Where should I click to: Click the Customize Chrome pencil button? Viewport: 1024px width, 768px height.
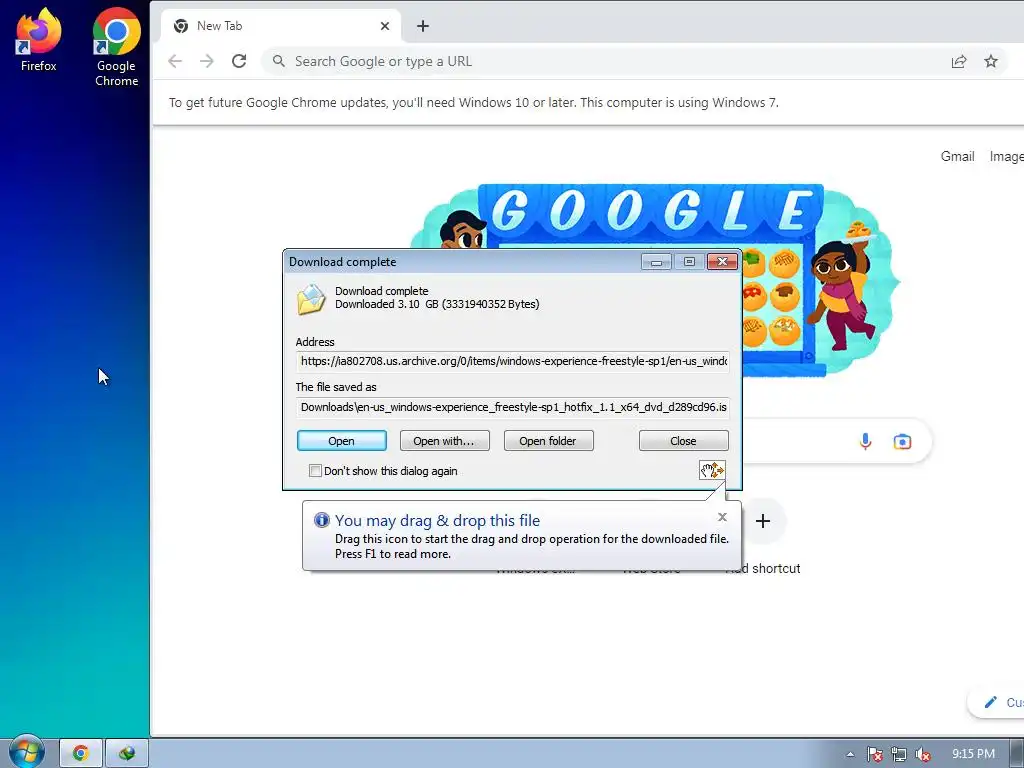(x=998, y=703)
